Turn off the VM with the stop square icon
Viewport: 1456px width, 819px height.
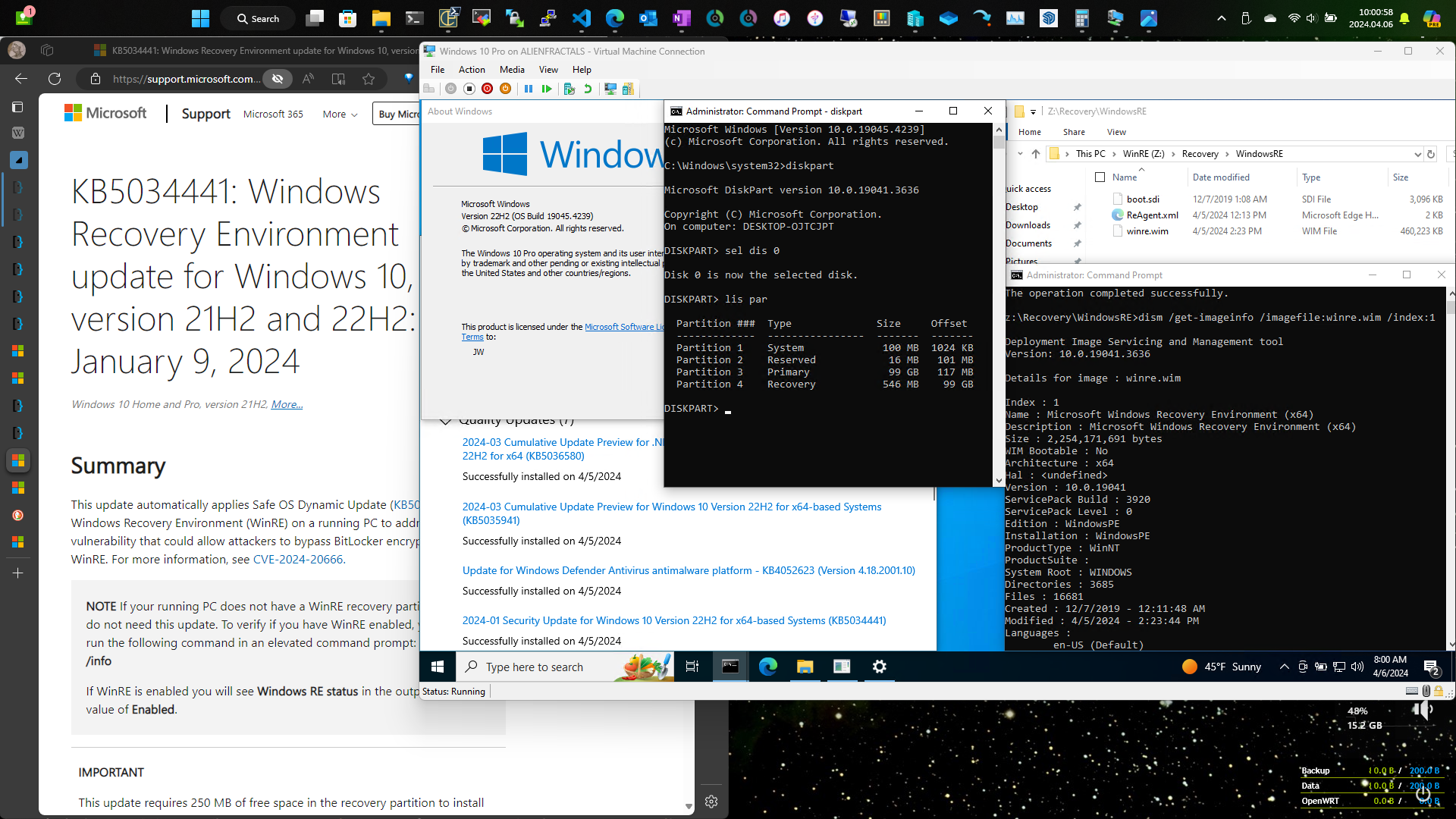click(469, 89)
